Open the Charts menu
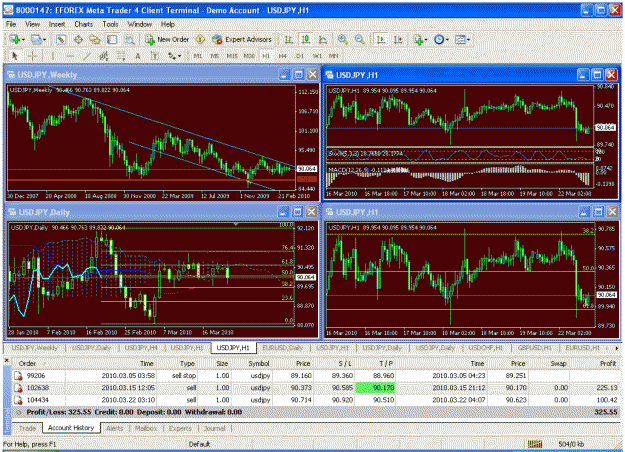 [83, 24]
